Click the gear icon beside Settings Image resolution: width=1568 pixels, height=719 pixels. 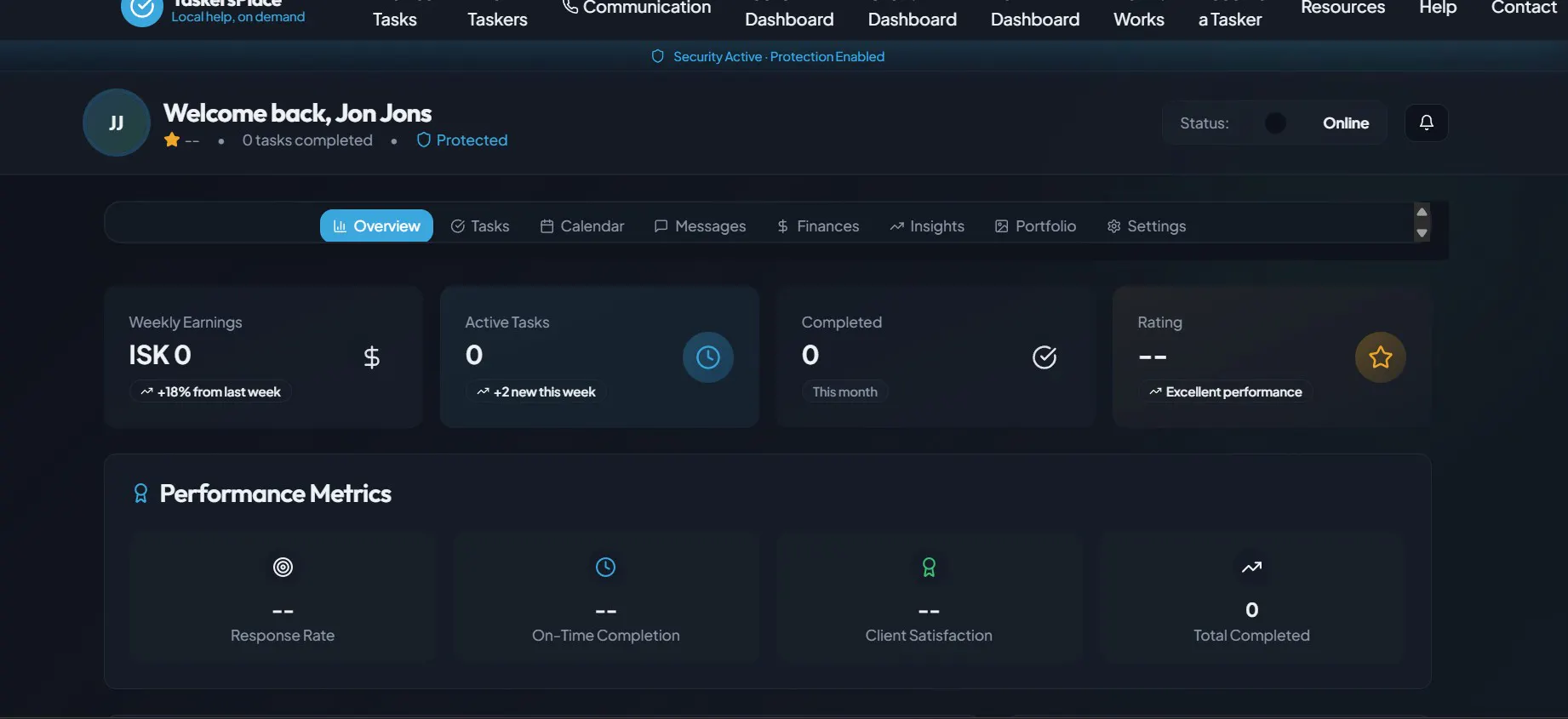[x=1113, y=225]
